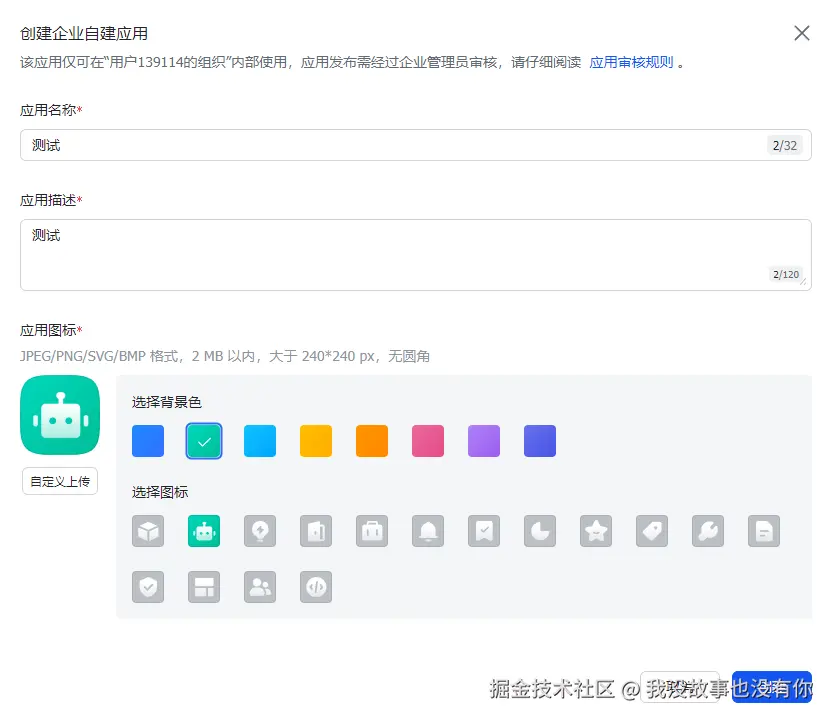The width and height of the screenshot is (833, 720).
Task: Click the 自定义上传 button
Action: click(60, 481)
